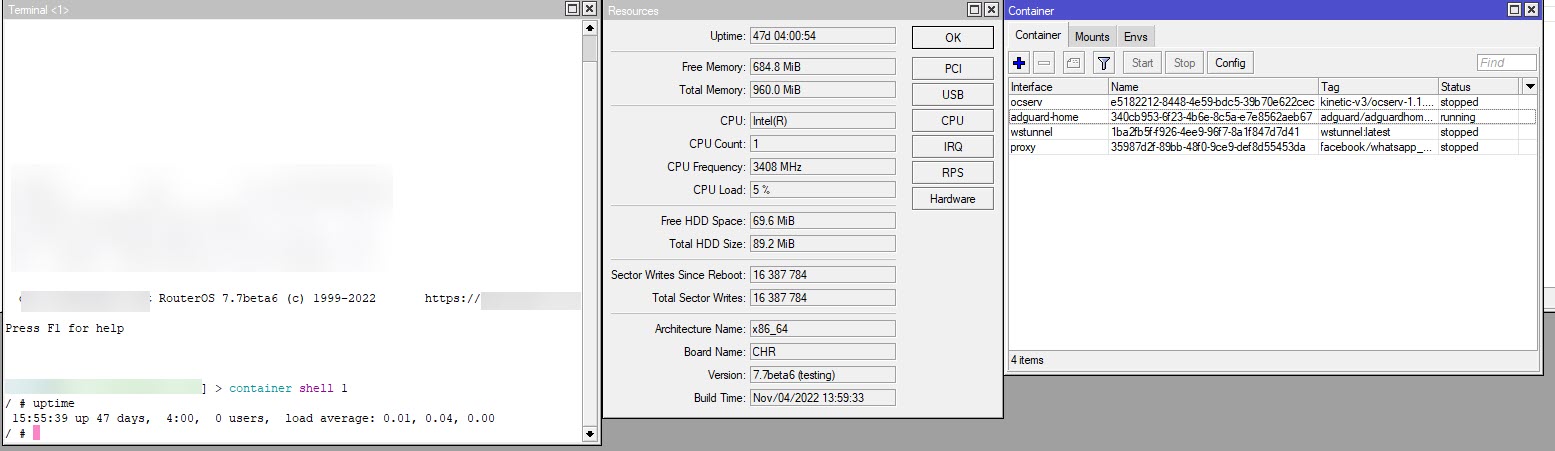
Task: Click the CPU Count value field
Action: point(822,144)
